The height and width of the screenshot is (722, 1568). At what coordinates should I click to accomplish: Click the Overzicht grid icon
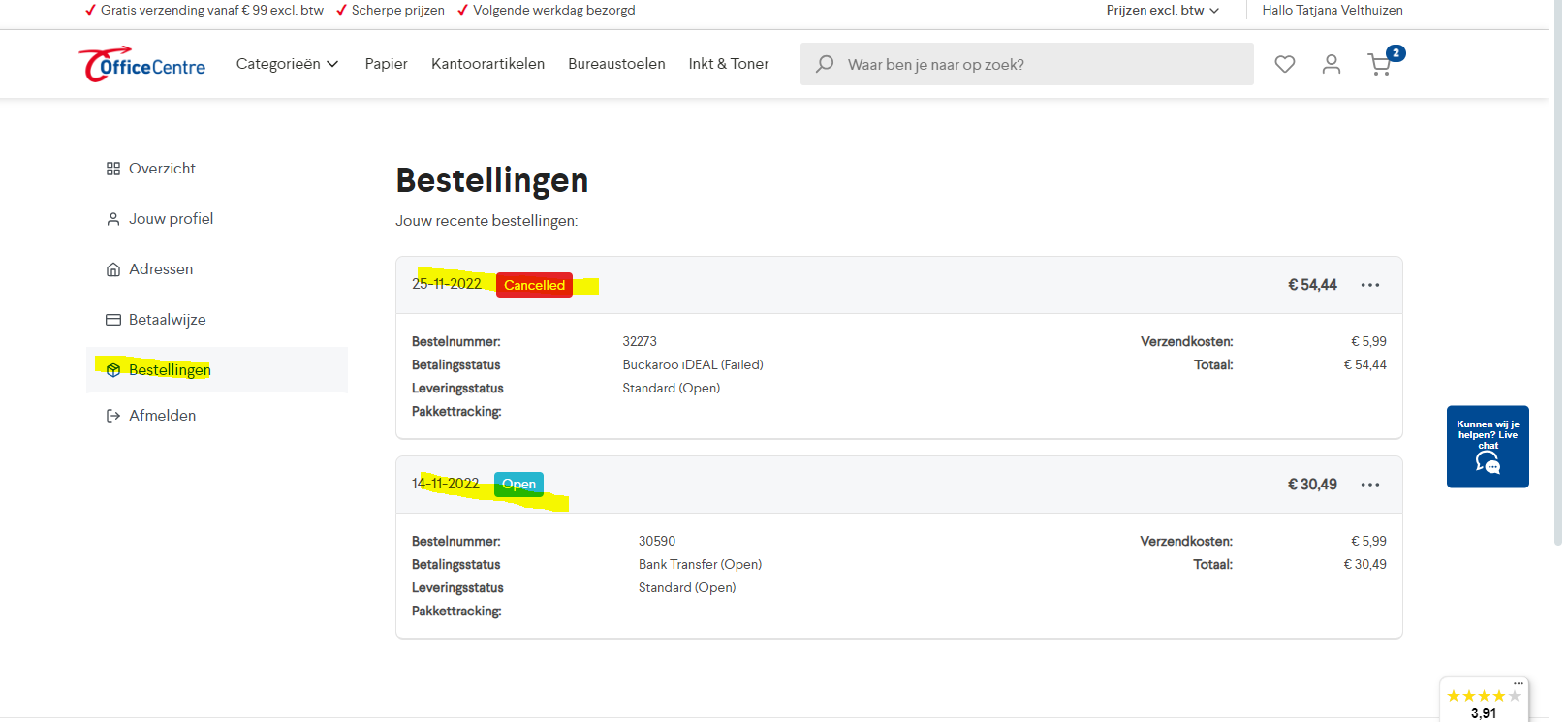tap(113, 169)
